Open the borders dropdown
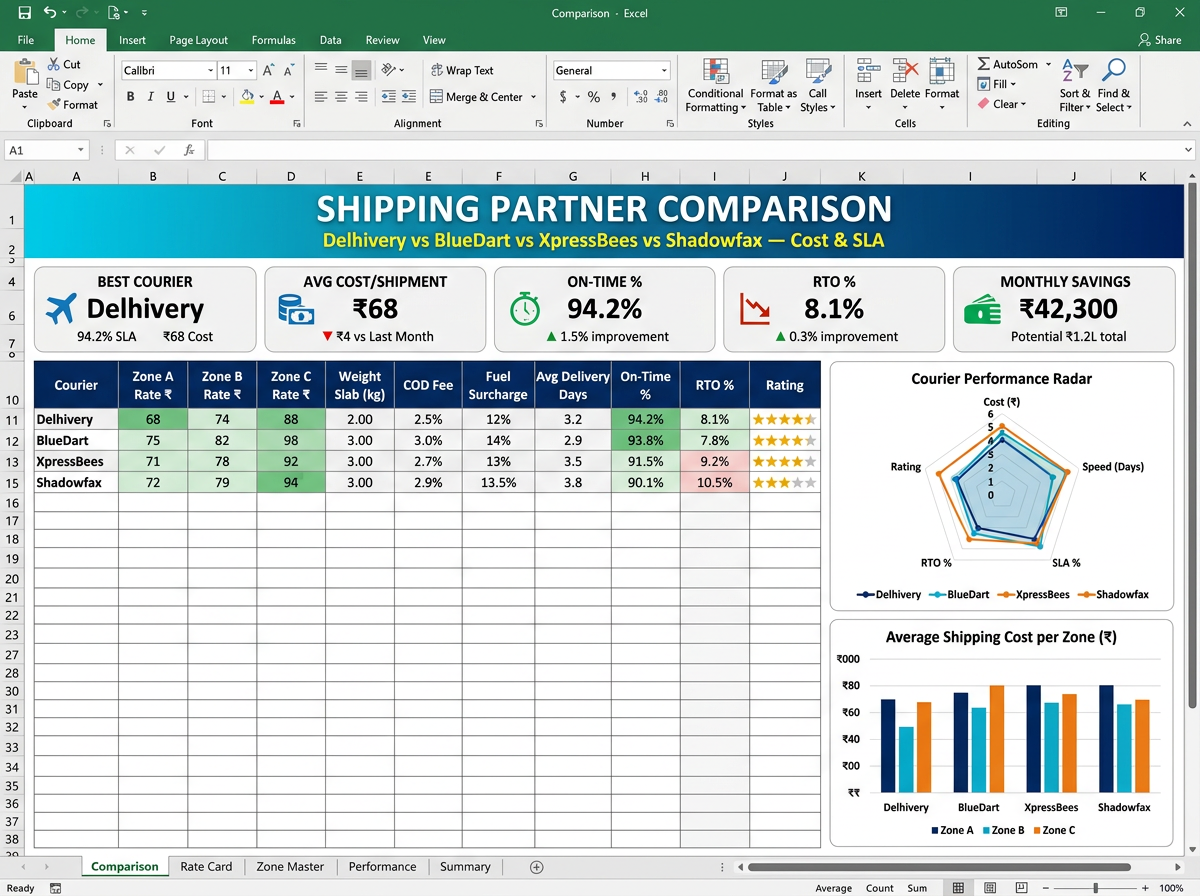 coord(222,97)
